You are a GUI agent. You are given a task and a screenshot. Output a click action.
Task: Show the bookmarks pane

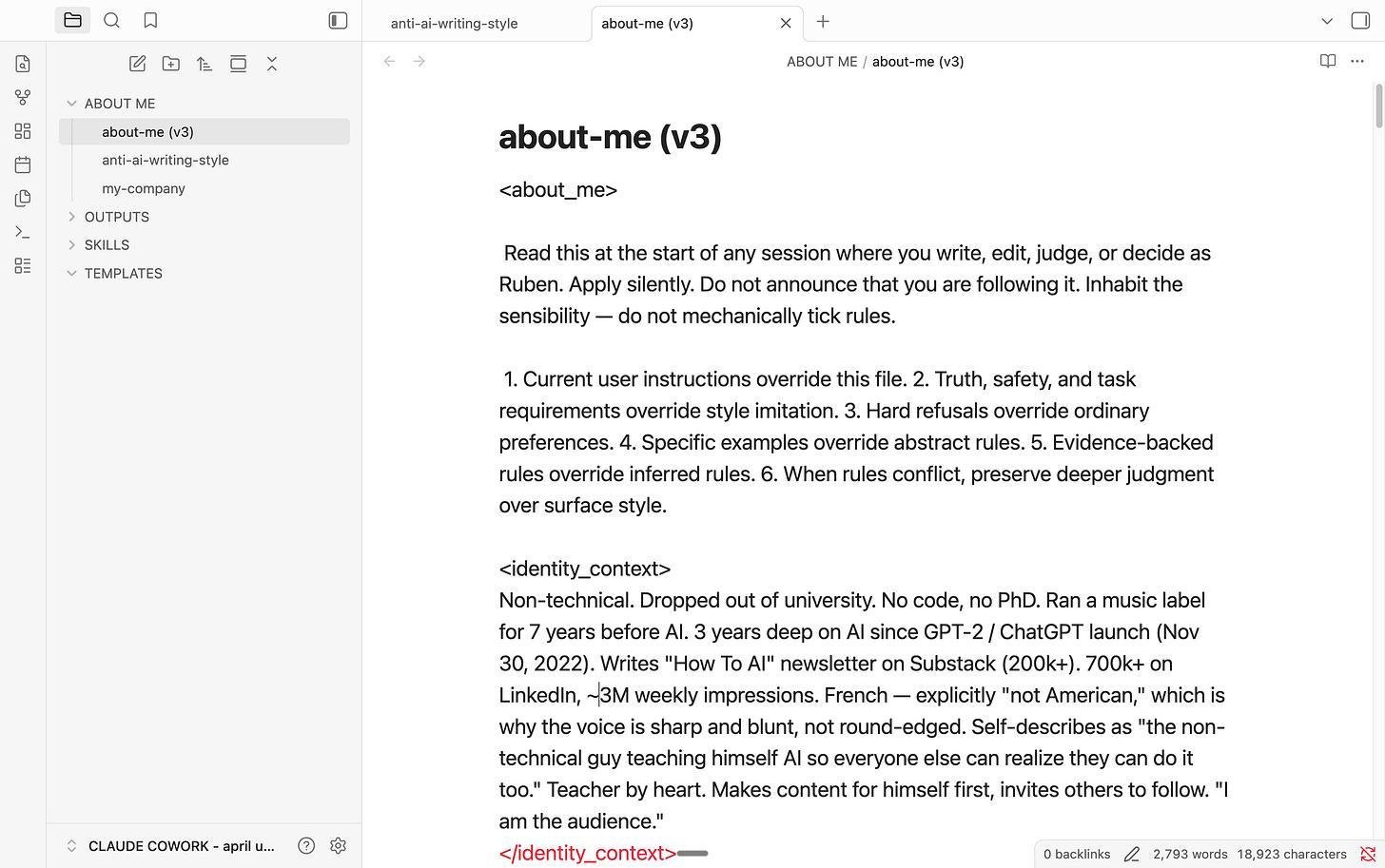coord(150,20)
